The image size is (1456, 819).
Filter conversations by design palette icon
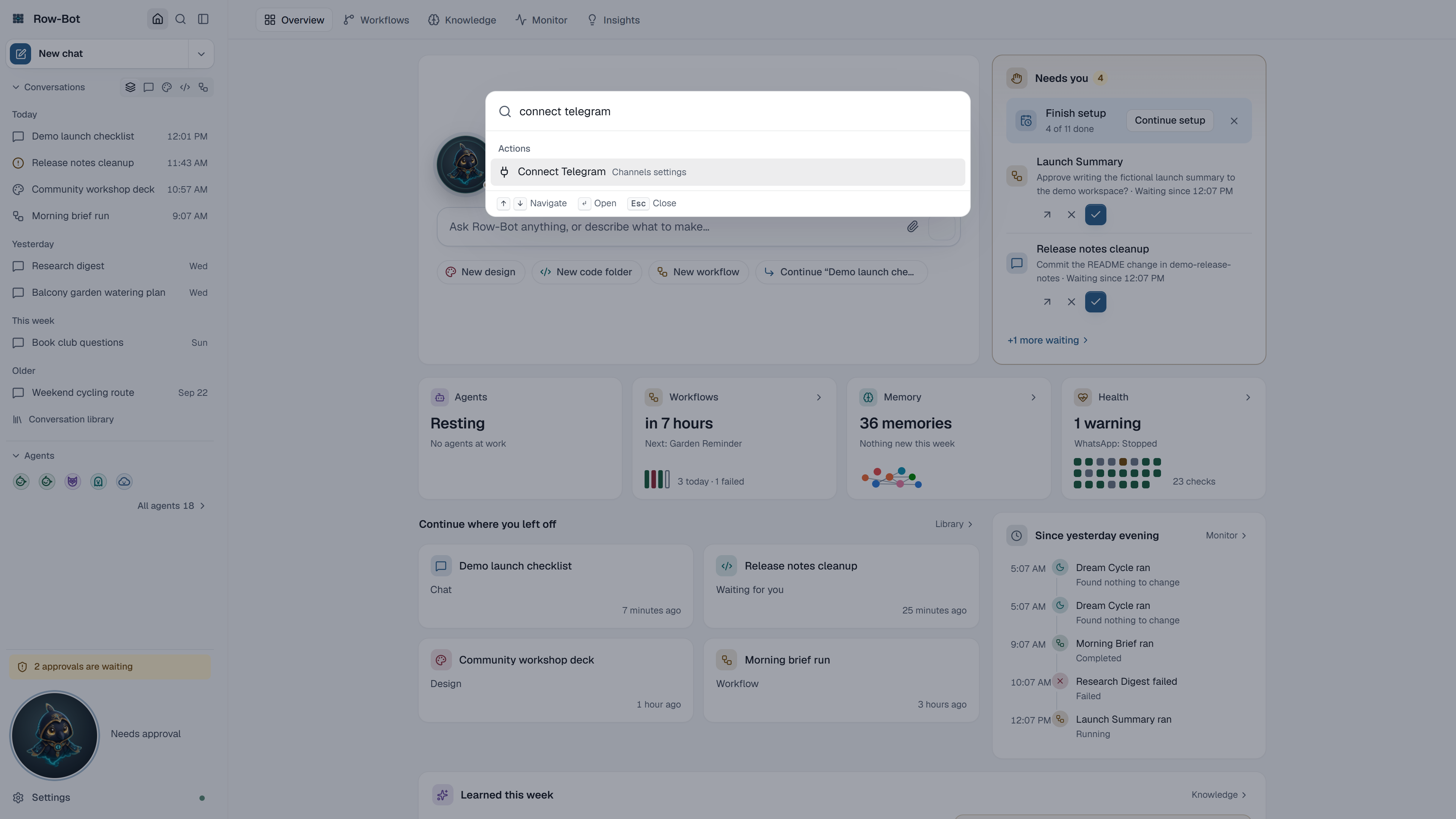(167, 87)
